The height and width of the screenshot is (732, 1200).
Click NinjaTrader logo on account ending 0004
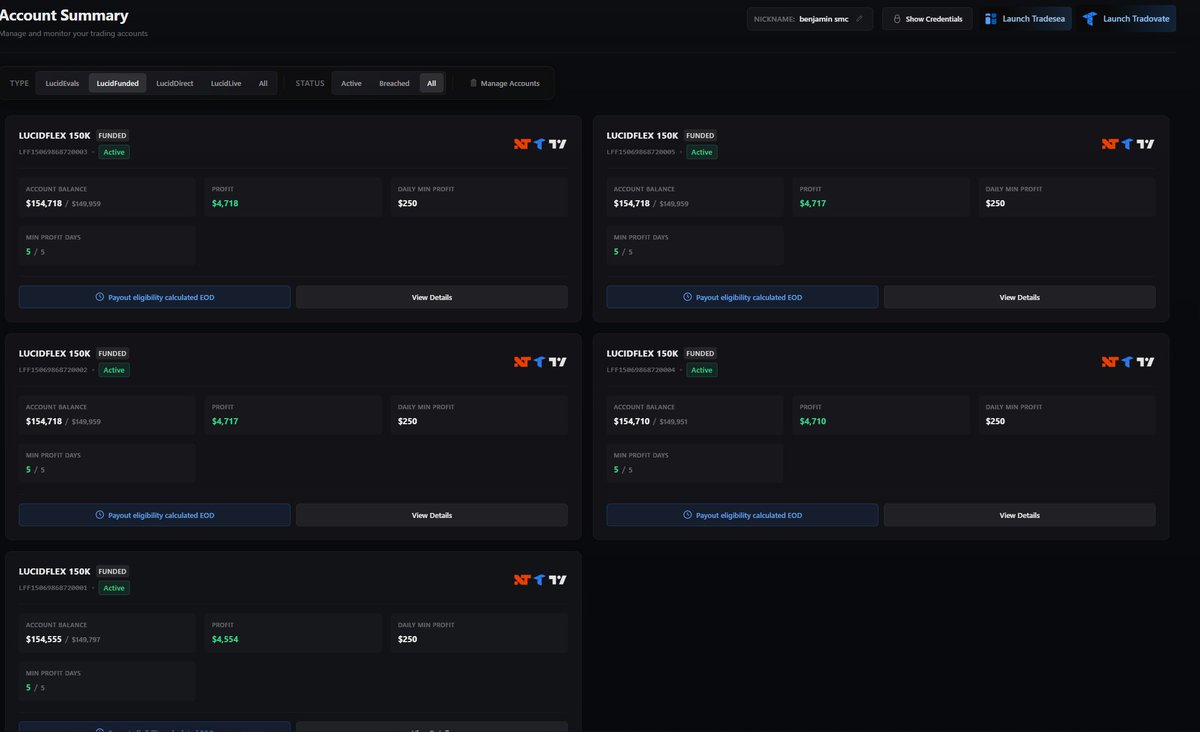point(1109,362)
